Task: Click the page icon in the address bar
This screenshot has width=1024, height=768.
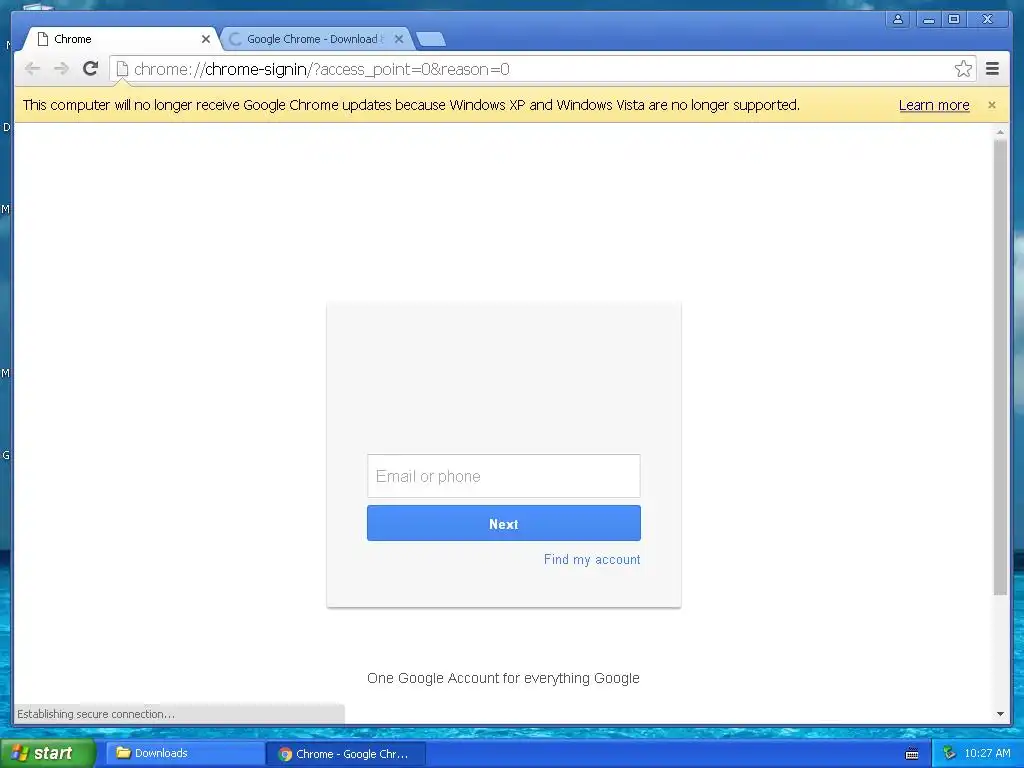Action: (x=121, y=69)
